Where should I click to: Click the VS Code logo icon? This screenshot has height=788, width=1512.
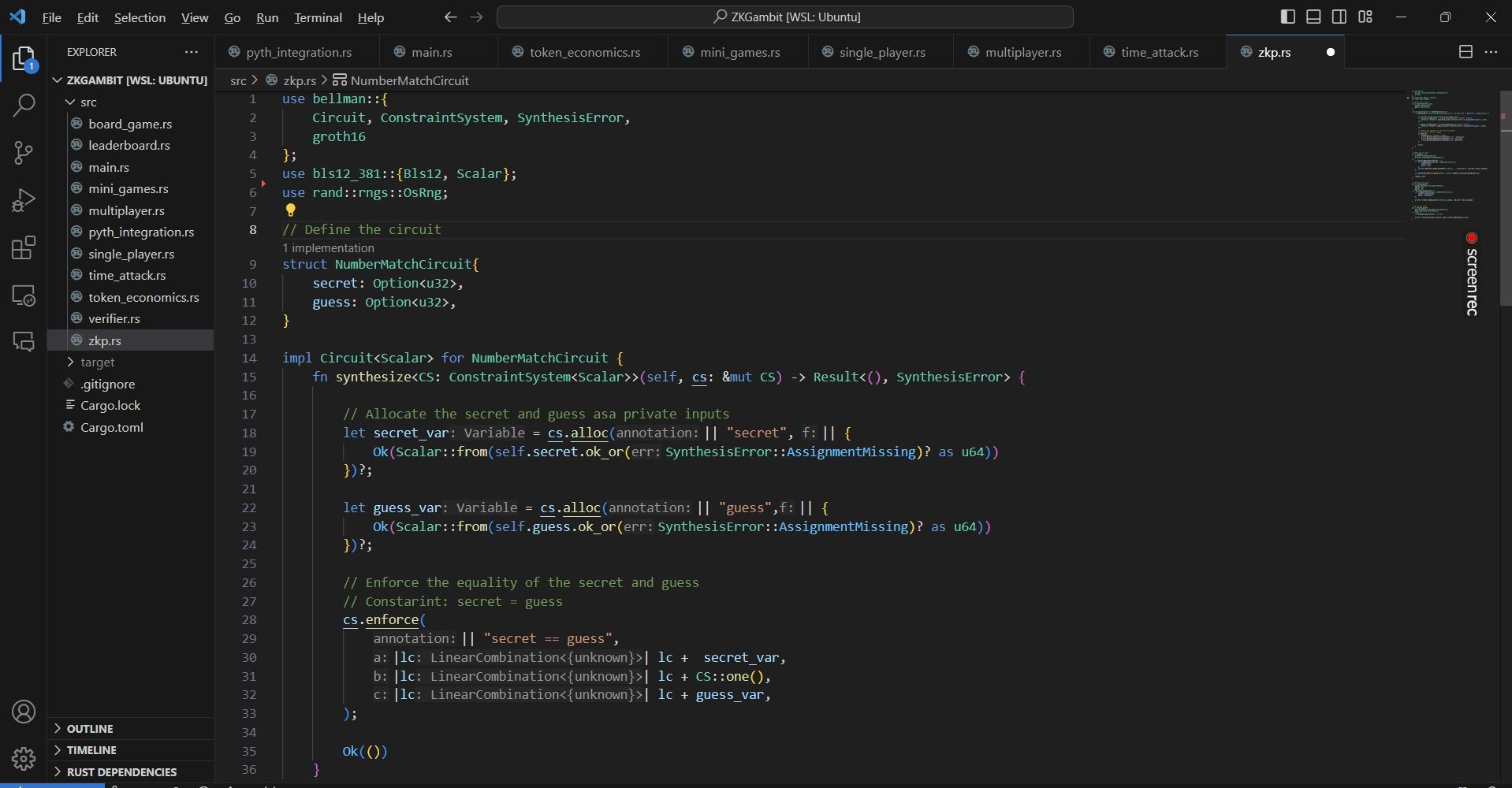click(x=17, y=17)
